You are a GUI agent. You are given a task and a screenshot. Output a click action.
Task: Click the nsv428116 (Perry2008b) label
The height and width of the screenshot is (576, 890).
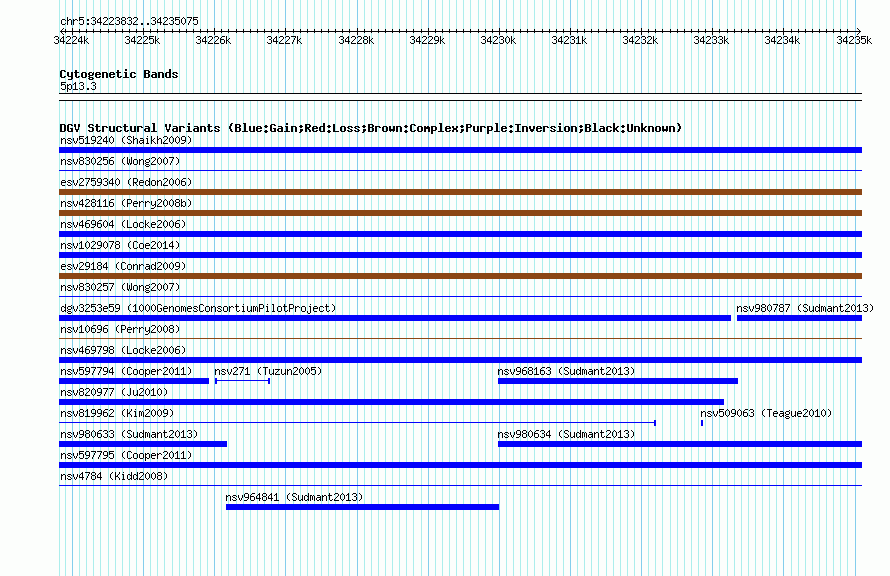point(126,203)
